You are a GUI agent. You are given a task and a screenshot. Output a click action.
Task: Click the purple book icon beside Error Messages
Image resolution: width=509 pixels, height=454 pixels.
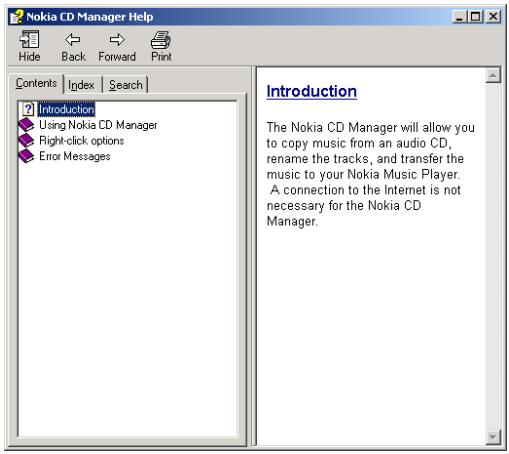(x=26, y=156)
